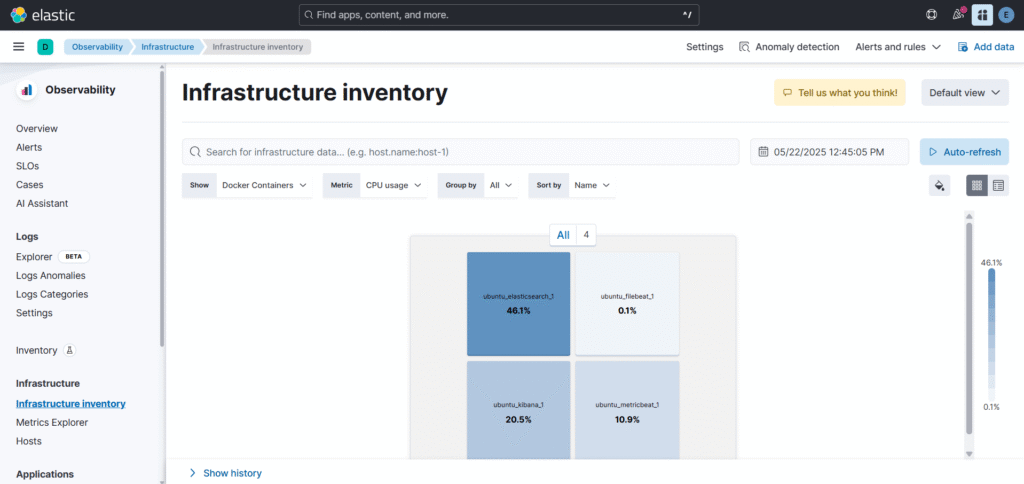Click the 46.1% legend maximum label
Image resolution: width=1024 pixels, height=484 pixels.
click(x=991, y=263)
